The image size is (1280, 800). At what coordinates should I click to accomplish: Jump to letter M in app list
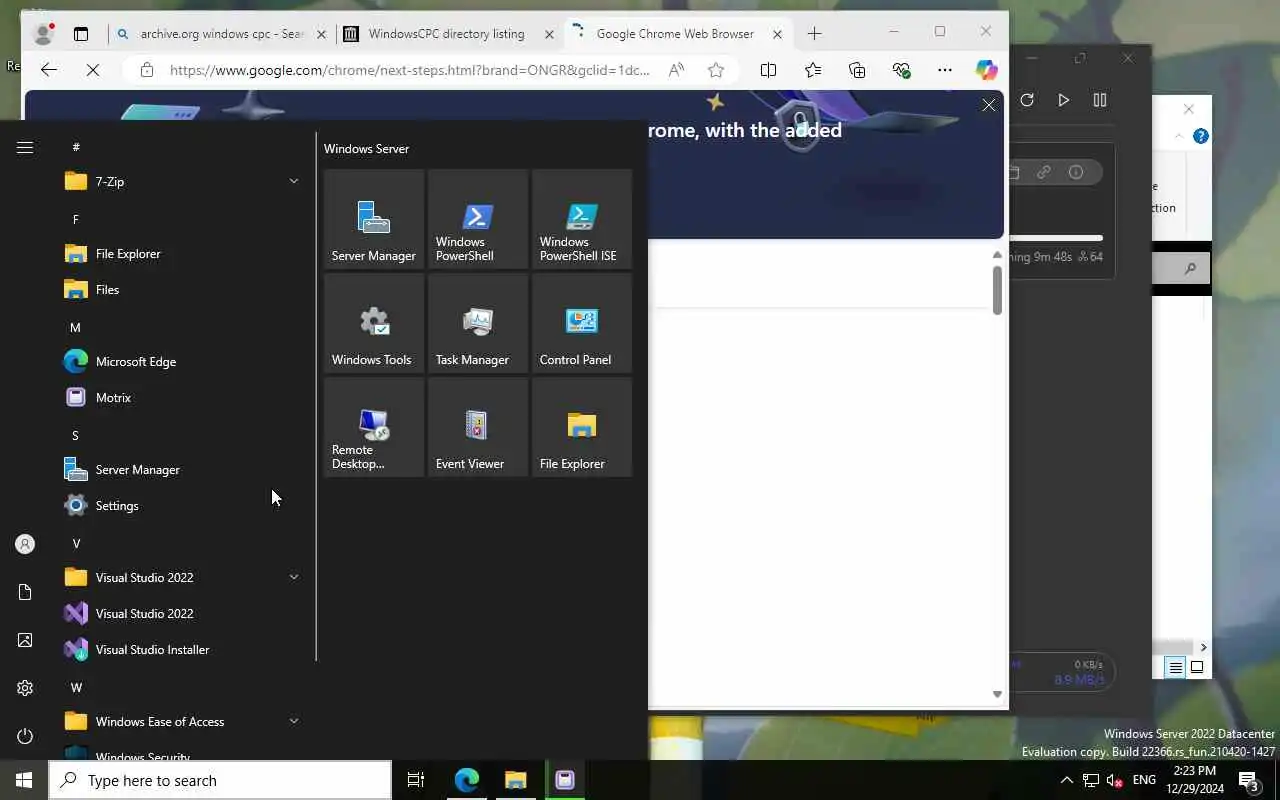tap(75, 327)
